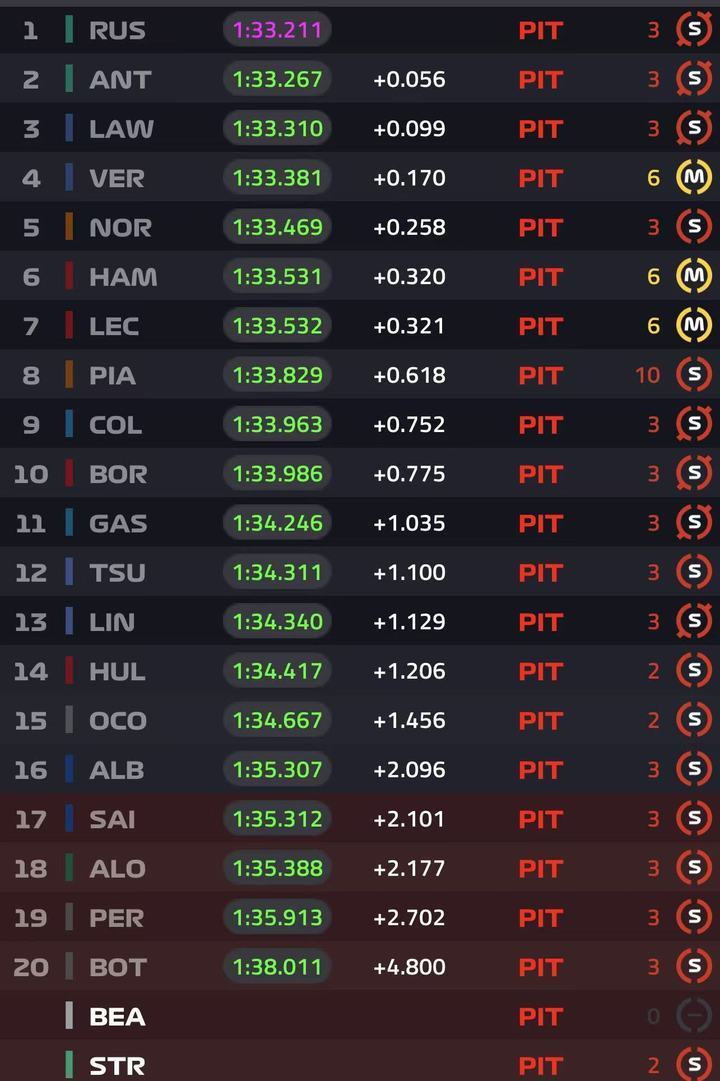Image resolution: width=720 pixels, height=1081 pixels.
Task: Click PIT status for BEA
Action: pyautogui.click(x=541, y=1017)
